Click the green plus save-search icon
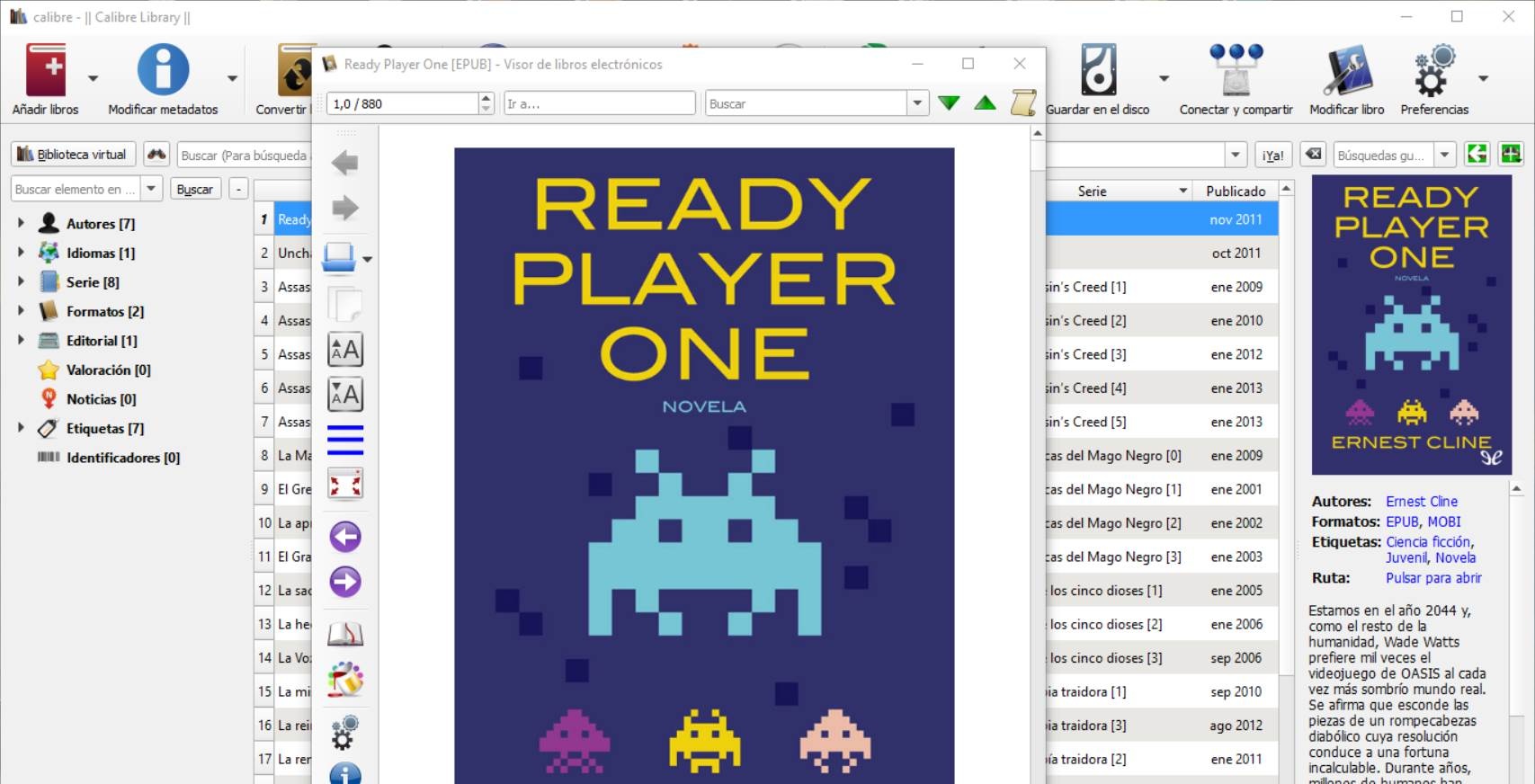 (x=1511, y=155)
